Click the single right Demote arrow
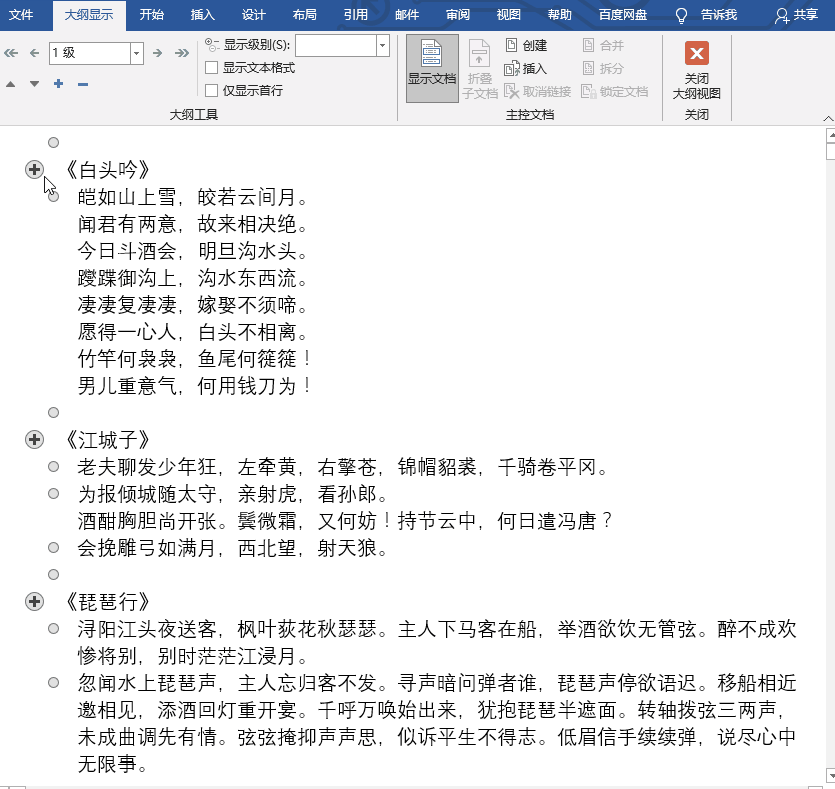Viewport: 835px width, 789px height. pyautogui.click(x=159, y=52)
